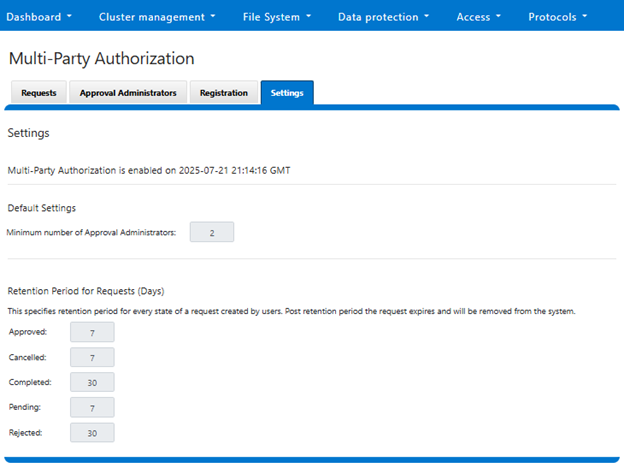Click the Default Settings section heading
Viewport: 624px width, 468px height.
point(42,208)
